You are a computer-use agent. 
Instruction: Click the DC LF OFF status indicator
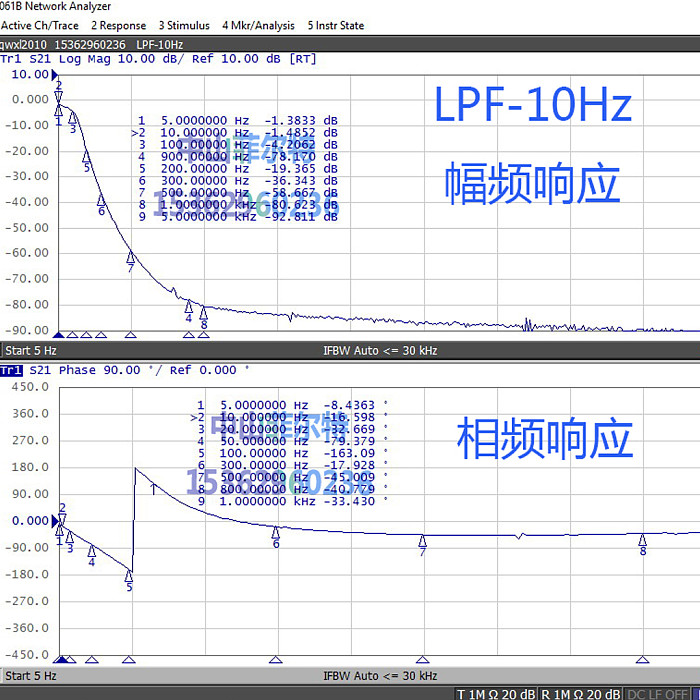(658, 694)
